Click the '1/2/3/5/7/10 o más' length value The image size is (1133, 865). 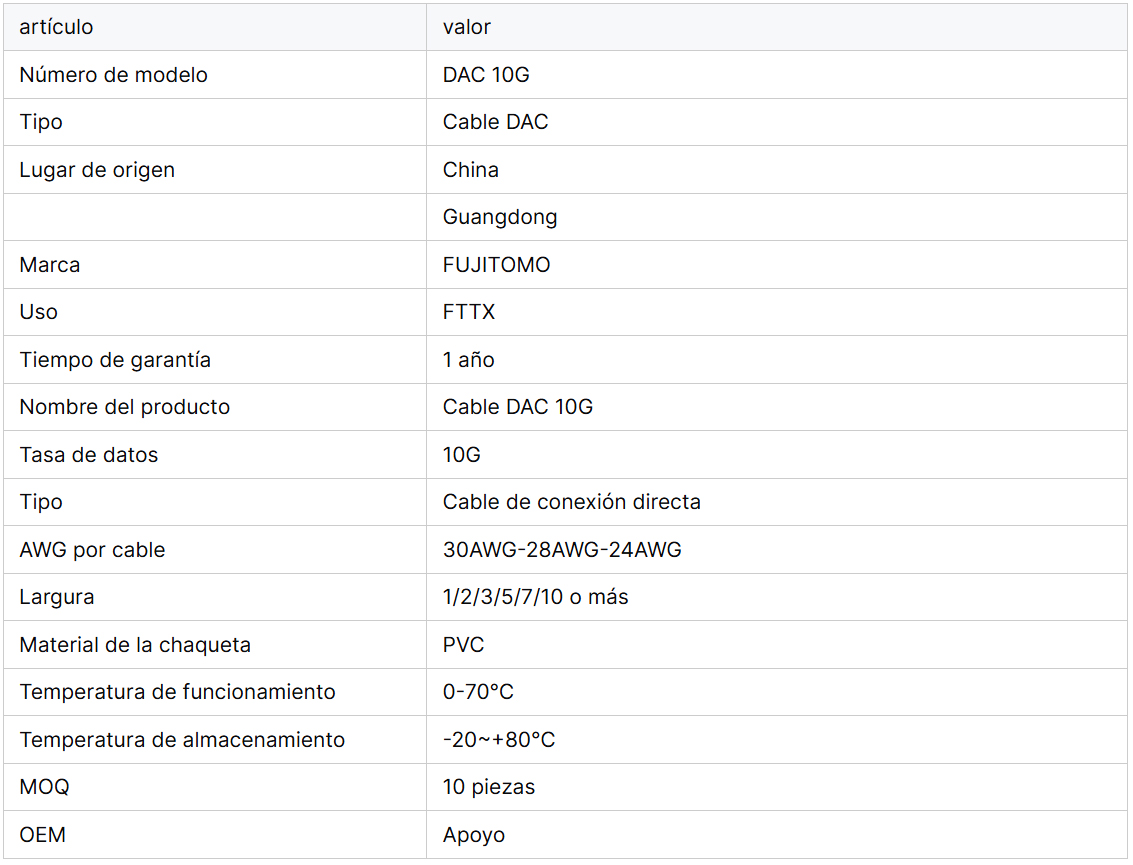coord(535,597)
